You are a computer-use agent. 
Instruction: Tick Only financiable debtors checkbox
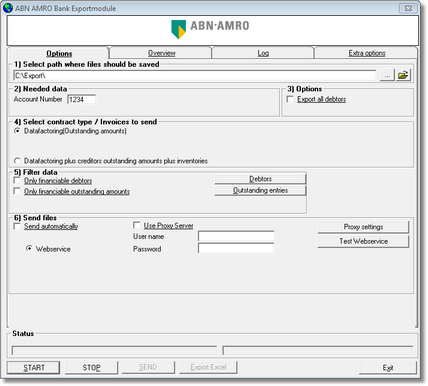(x=17, y=181)
